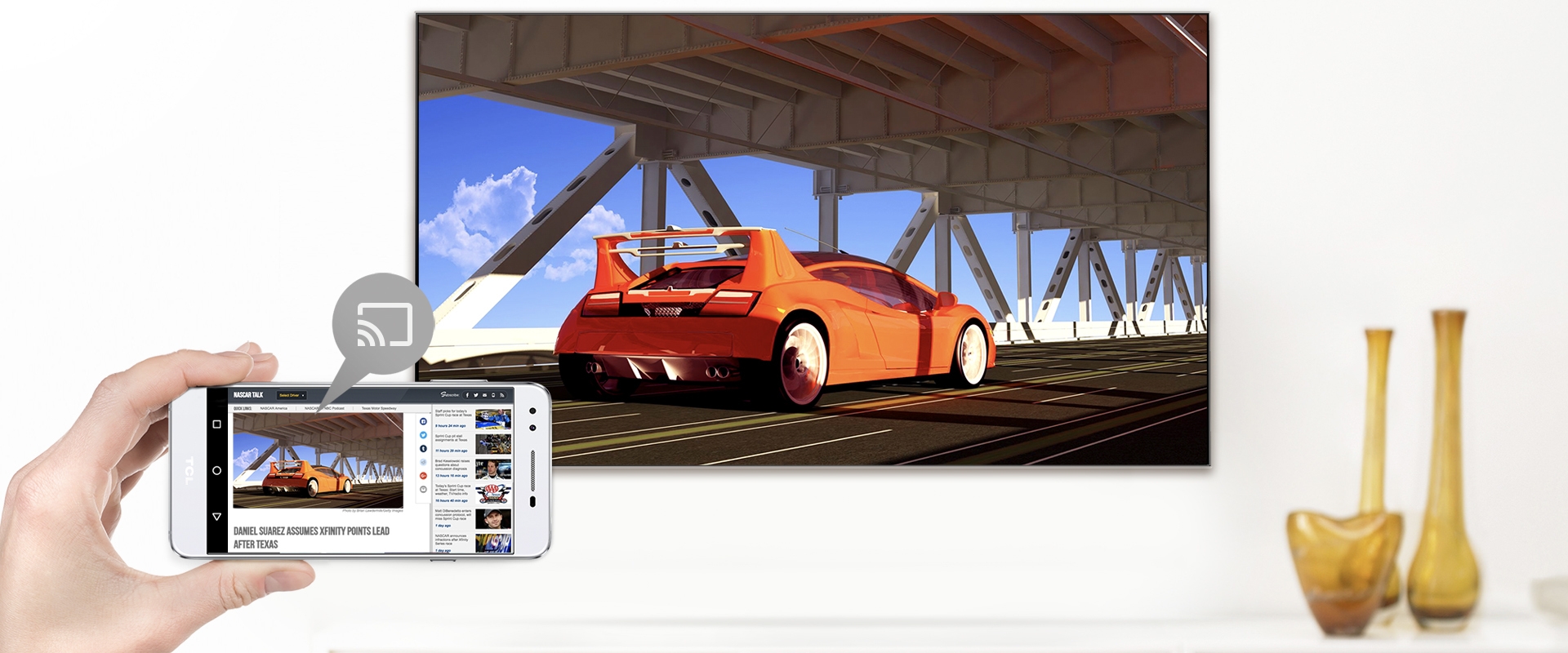Open the Select Driver dropdown
Viewport: 1568px width, 653px height.
(x=291, y=395)
